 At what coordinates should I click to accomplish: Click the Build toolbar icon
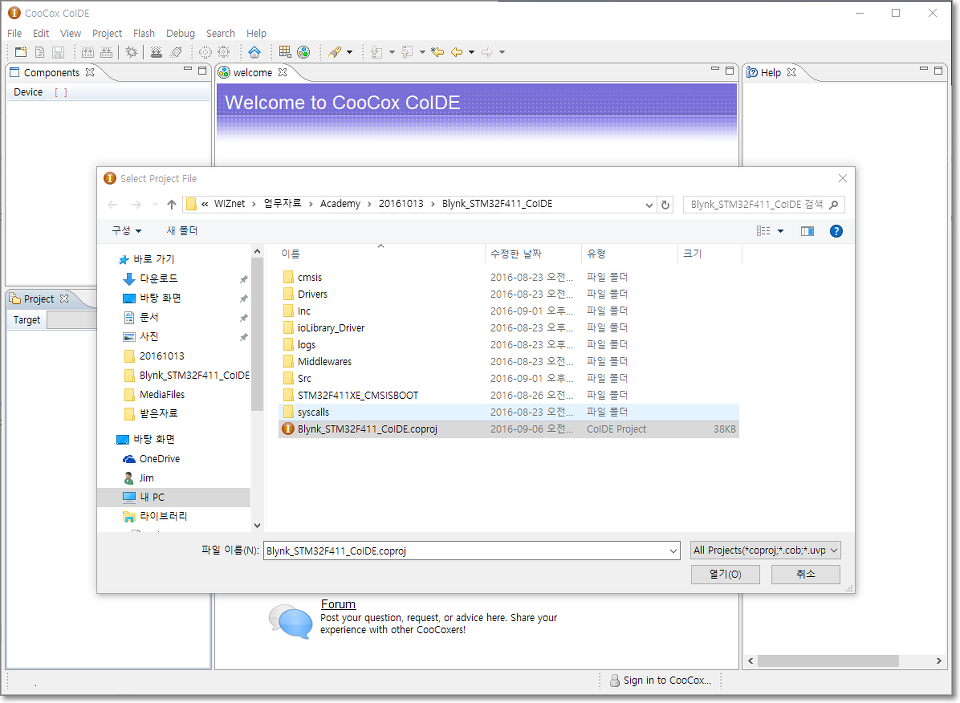click(x=88, y=52)
